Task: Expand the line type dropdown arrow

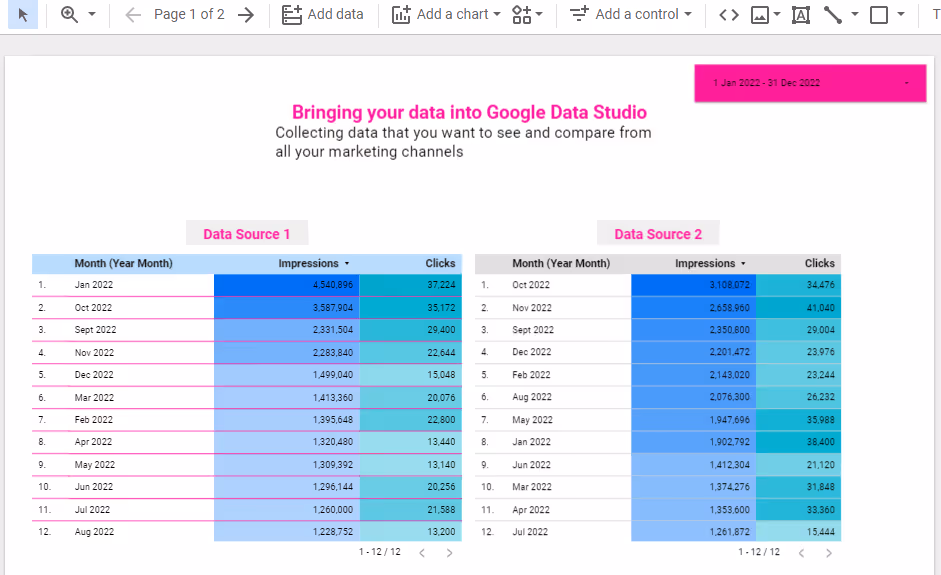Action: pos(855,14)
